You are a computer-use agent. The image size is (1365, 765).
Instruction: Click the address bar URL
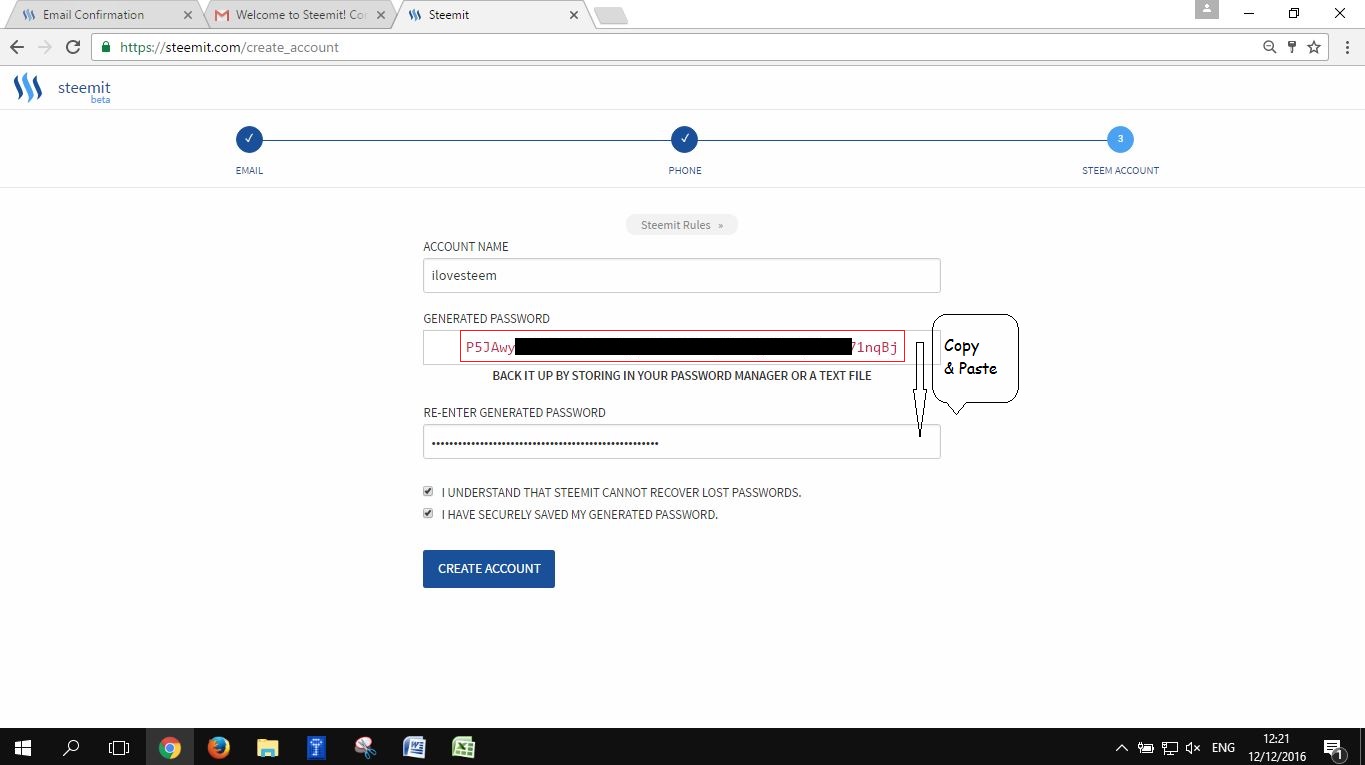229,47
